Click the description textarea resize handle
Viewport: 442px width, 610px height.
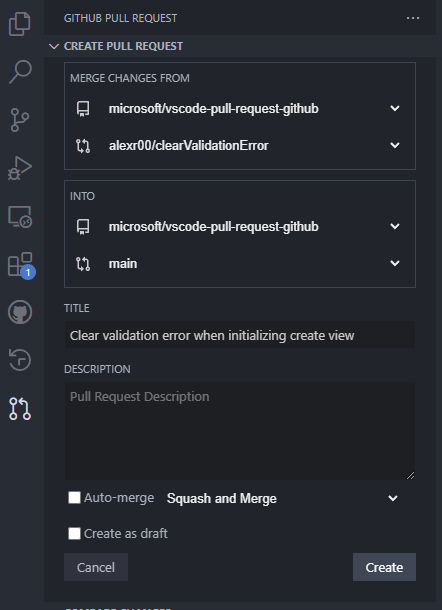tap(410, 475)
